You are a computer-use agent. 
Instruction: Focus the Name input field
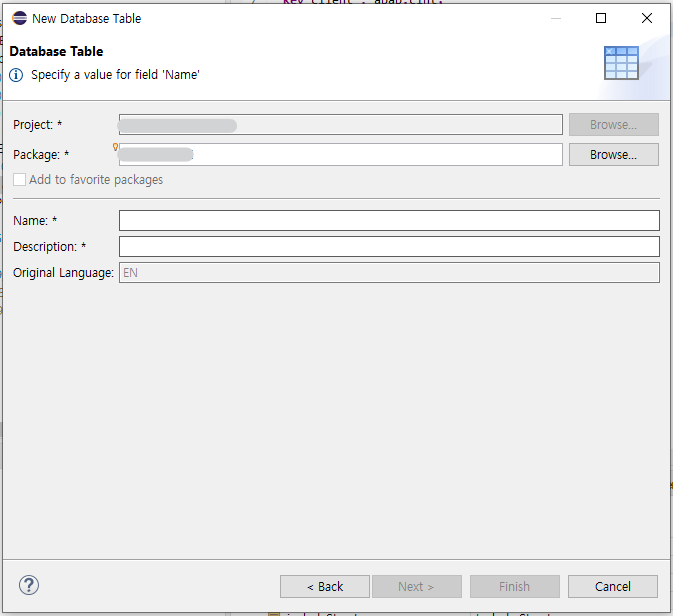(389, 221)
